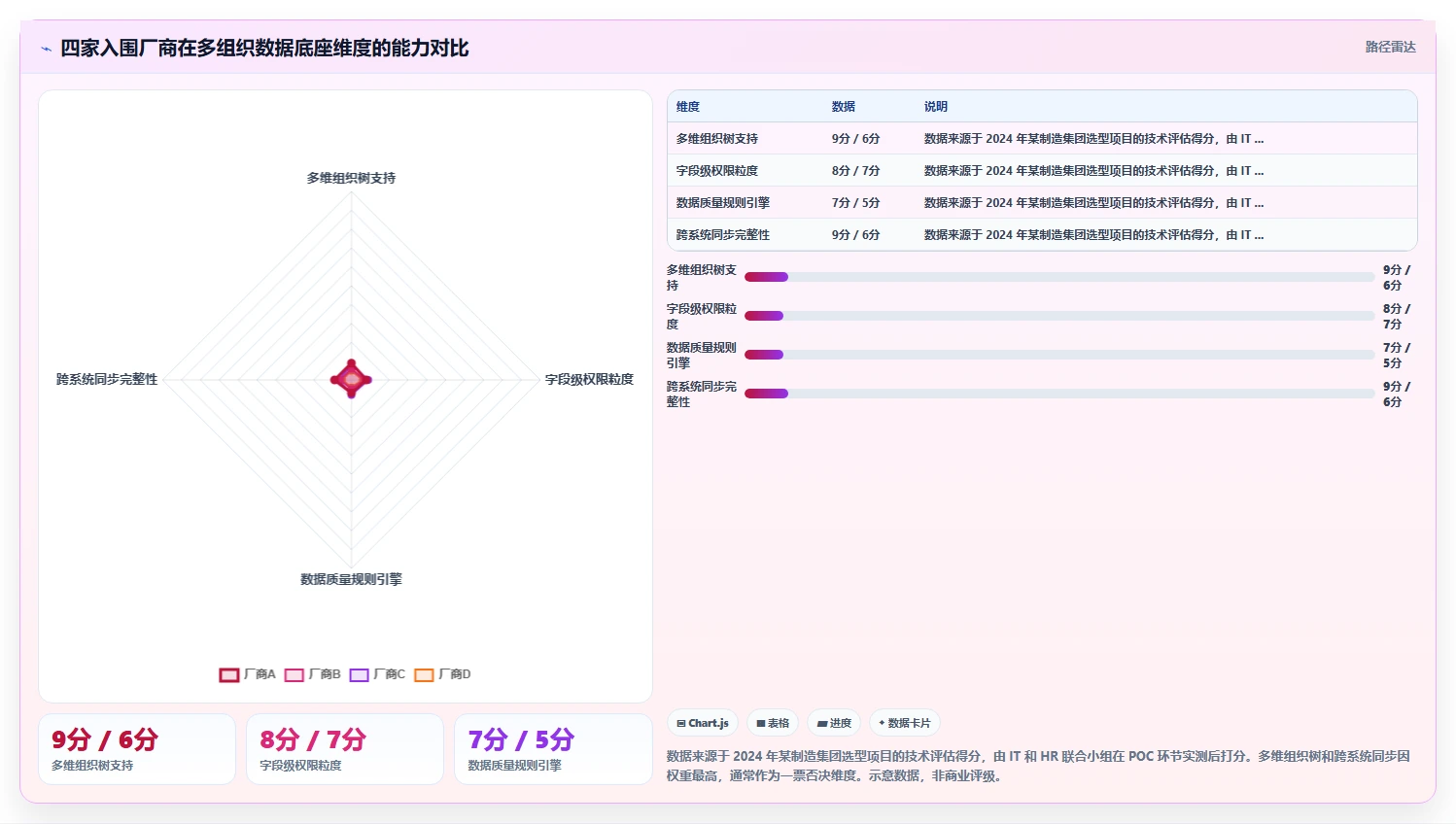Select table row 跨系统同步完整性
The image size is (1456, 824).
tap(1042, 235)
